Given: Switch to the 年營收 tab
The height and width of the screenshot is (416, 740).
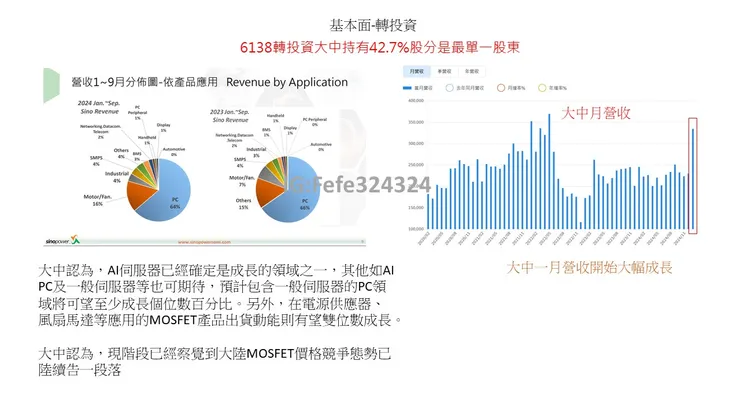Looking at the screenshot, I should (471, 71).
